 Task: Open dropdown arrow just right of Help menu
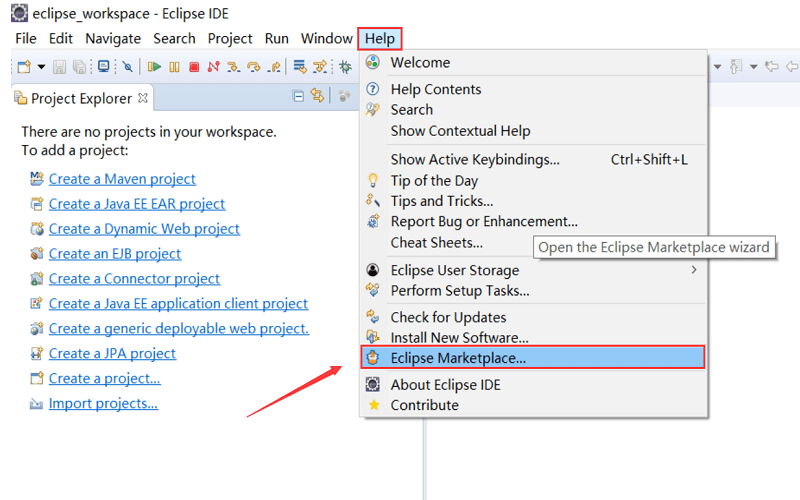717,67
